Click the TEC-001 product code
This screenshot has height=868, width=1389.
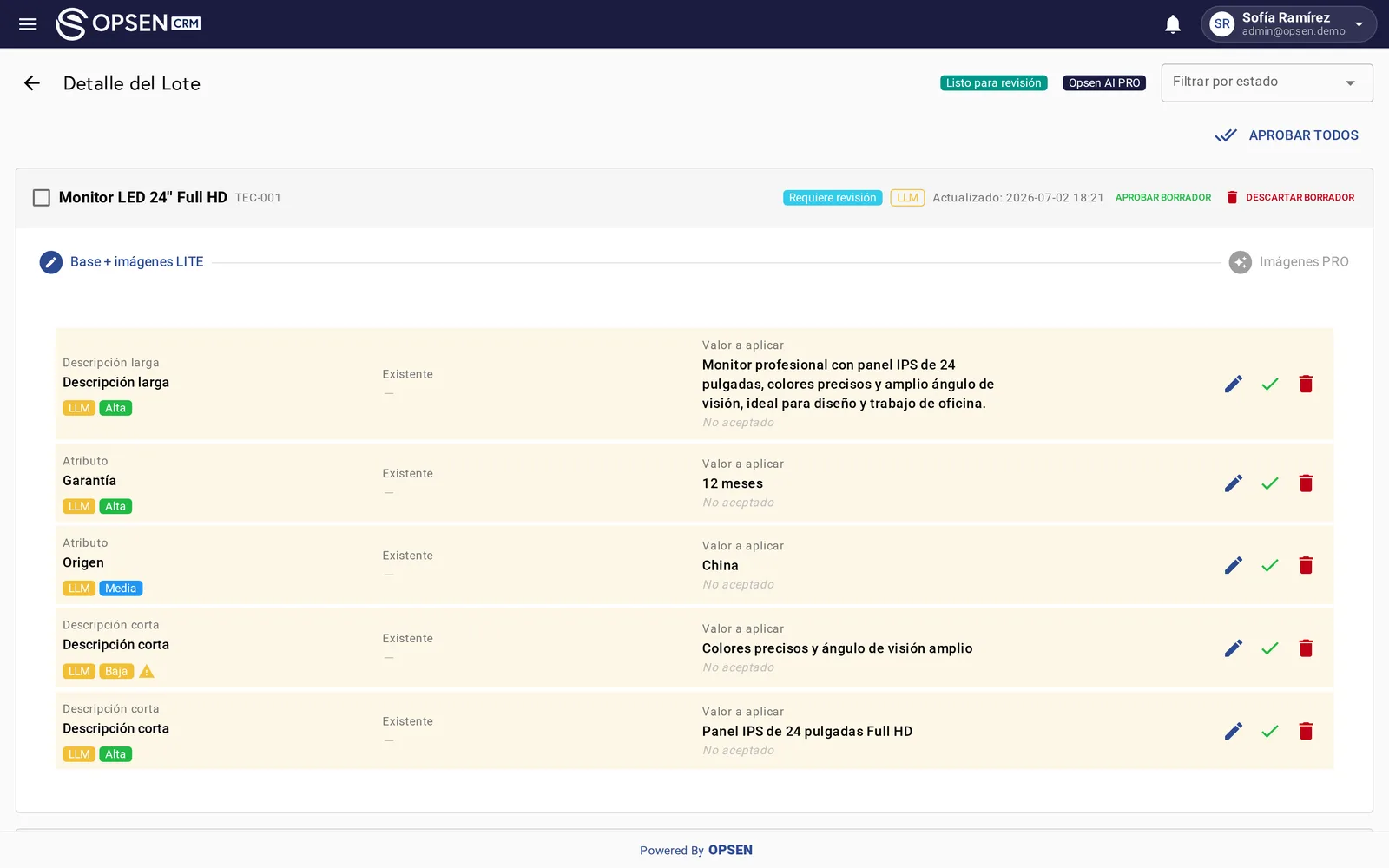point(258,198)
